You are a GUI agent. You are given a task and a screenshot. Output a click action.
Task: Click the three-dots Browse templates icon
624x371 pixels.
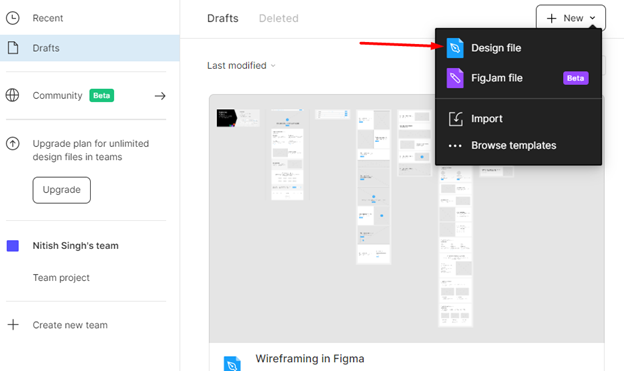click(455, 146)
